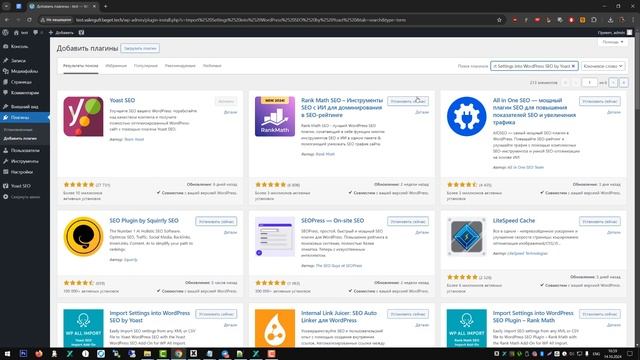Click the Yoast SEO plugin thumbnail
The height and width of the screenshot is (360, 640).
click(x=83, y=116)
